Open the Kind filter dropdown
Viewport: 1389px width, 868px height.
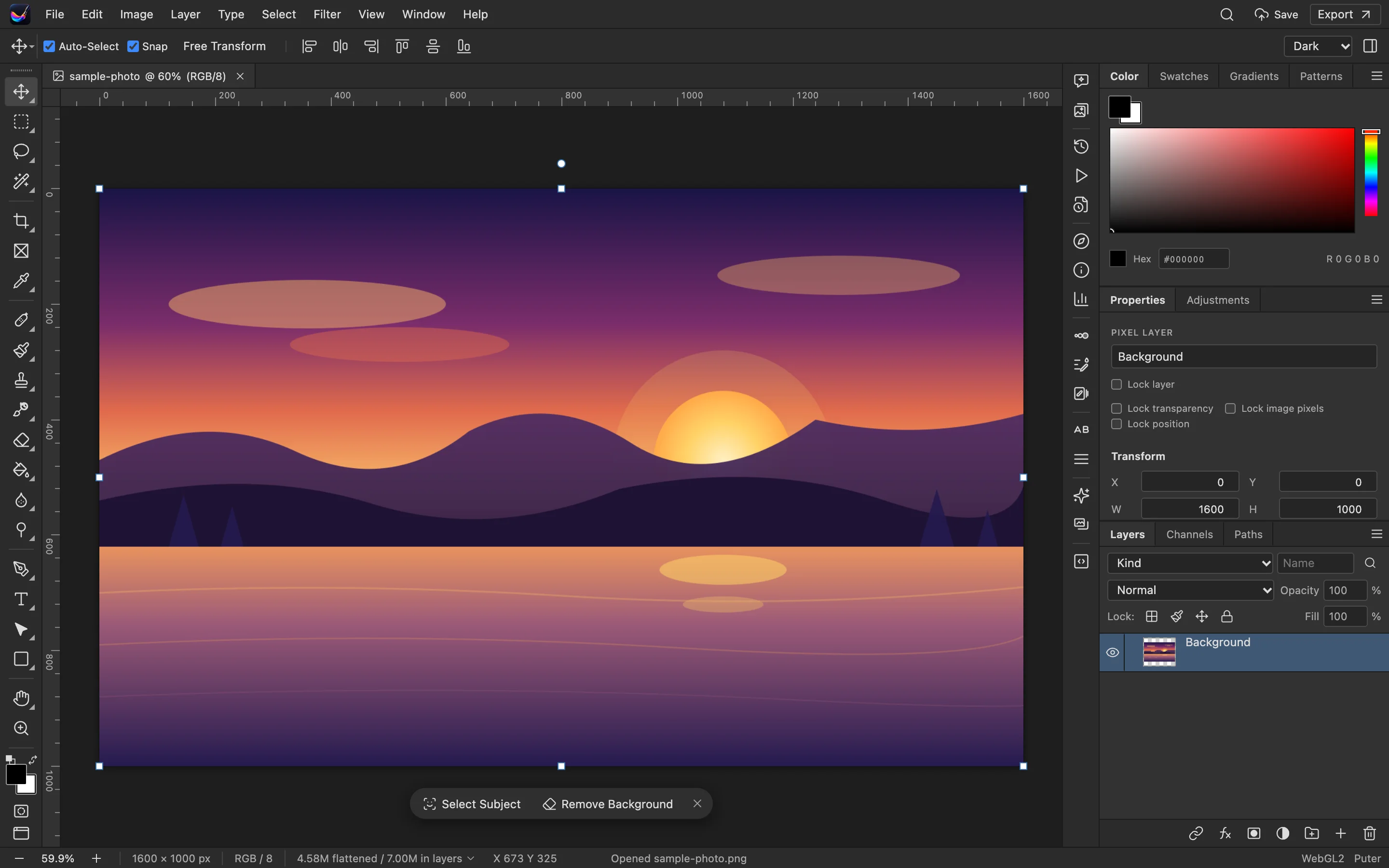(1190, 563)
